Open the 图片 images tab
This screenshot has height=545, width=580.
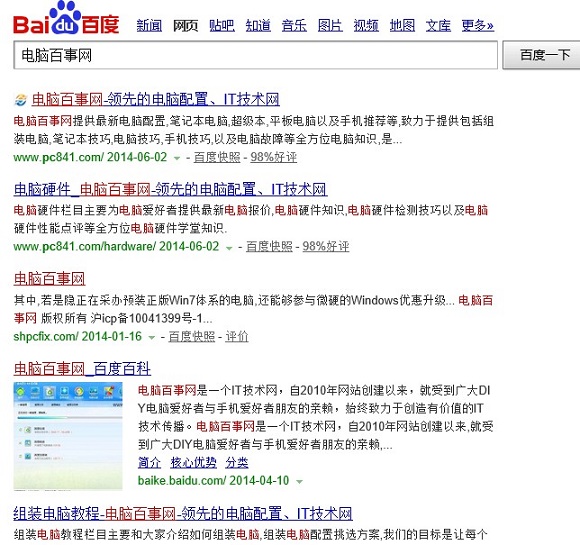point(330,26)
